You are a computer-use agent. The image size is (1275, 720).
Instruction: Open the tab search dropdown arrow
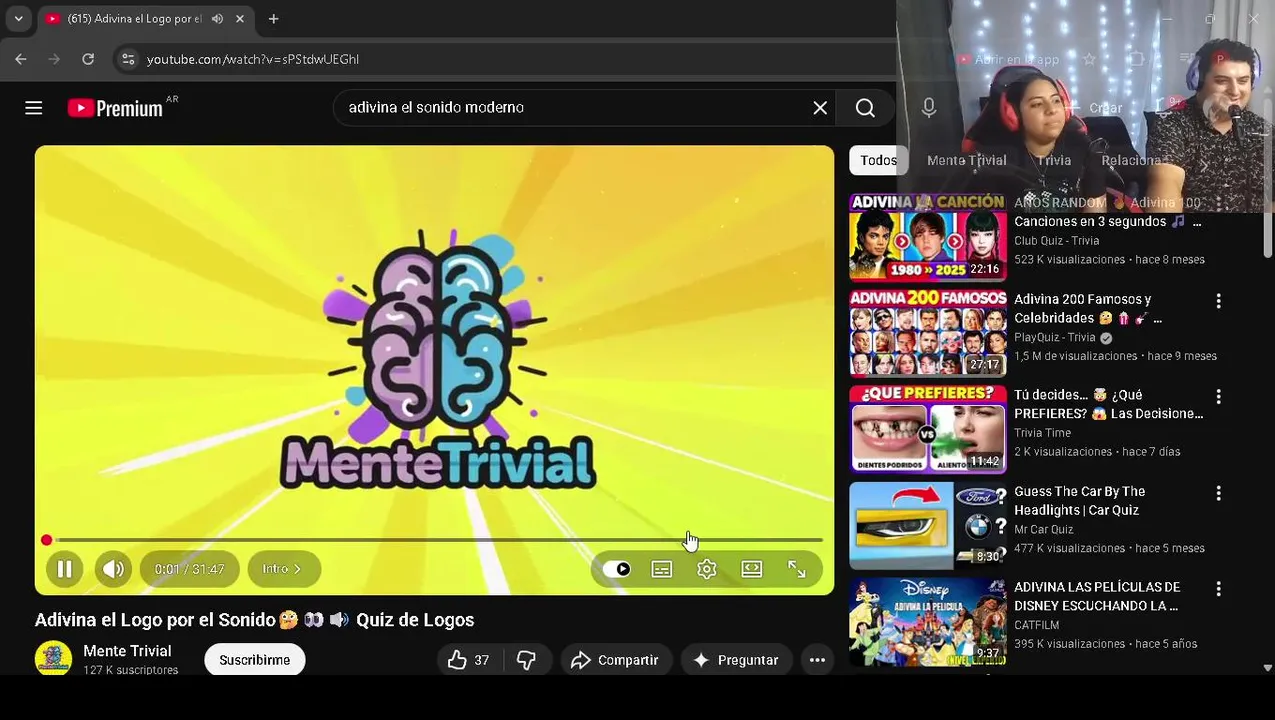(18, 19)
